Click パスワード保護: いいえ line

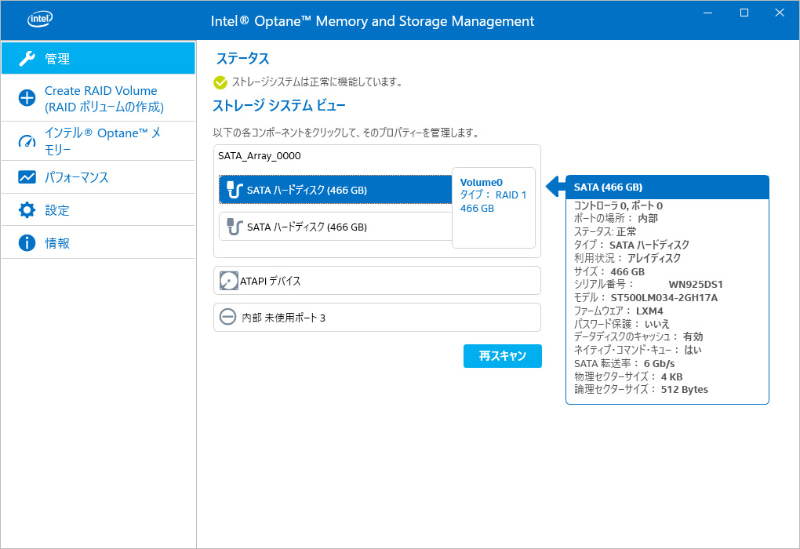[622, 324]
